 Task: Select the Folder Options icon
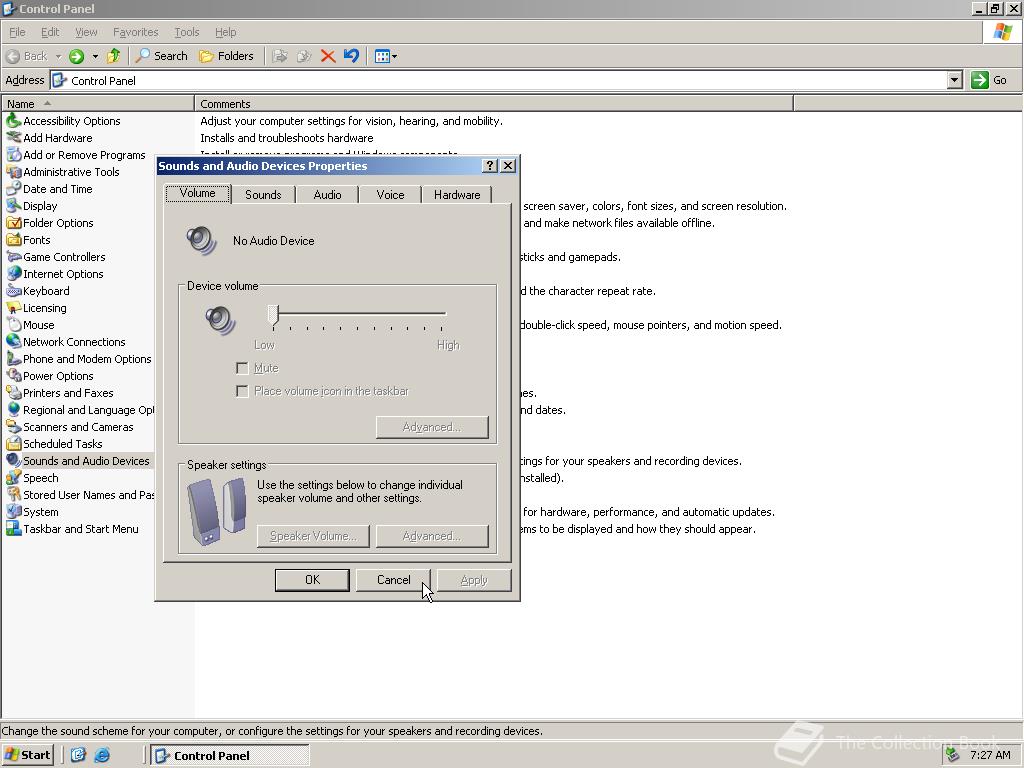13,223
